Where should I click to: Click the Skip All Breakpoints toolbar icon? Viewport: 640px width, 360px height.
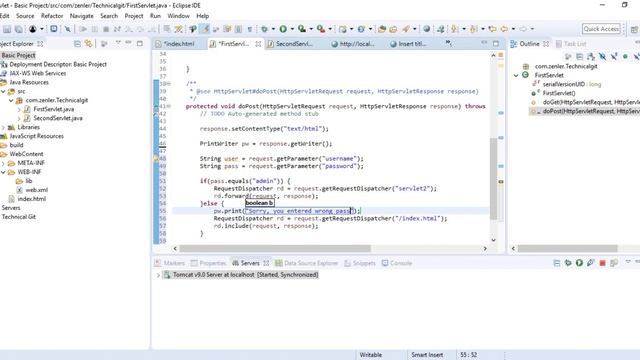tap(68, 29)
